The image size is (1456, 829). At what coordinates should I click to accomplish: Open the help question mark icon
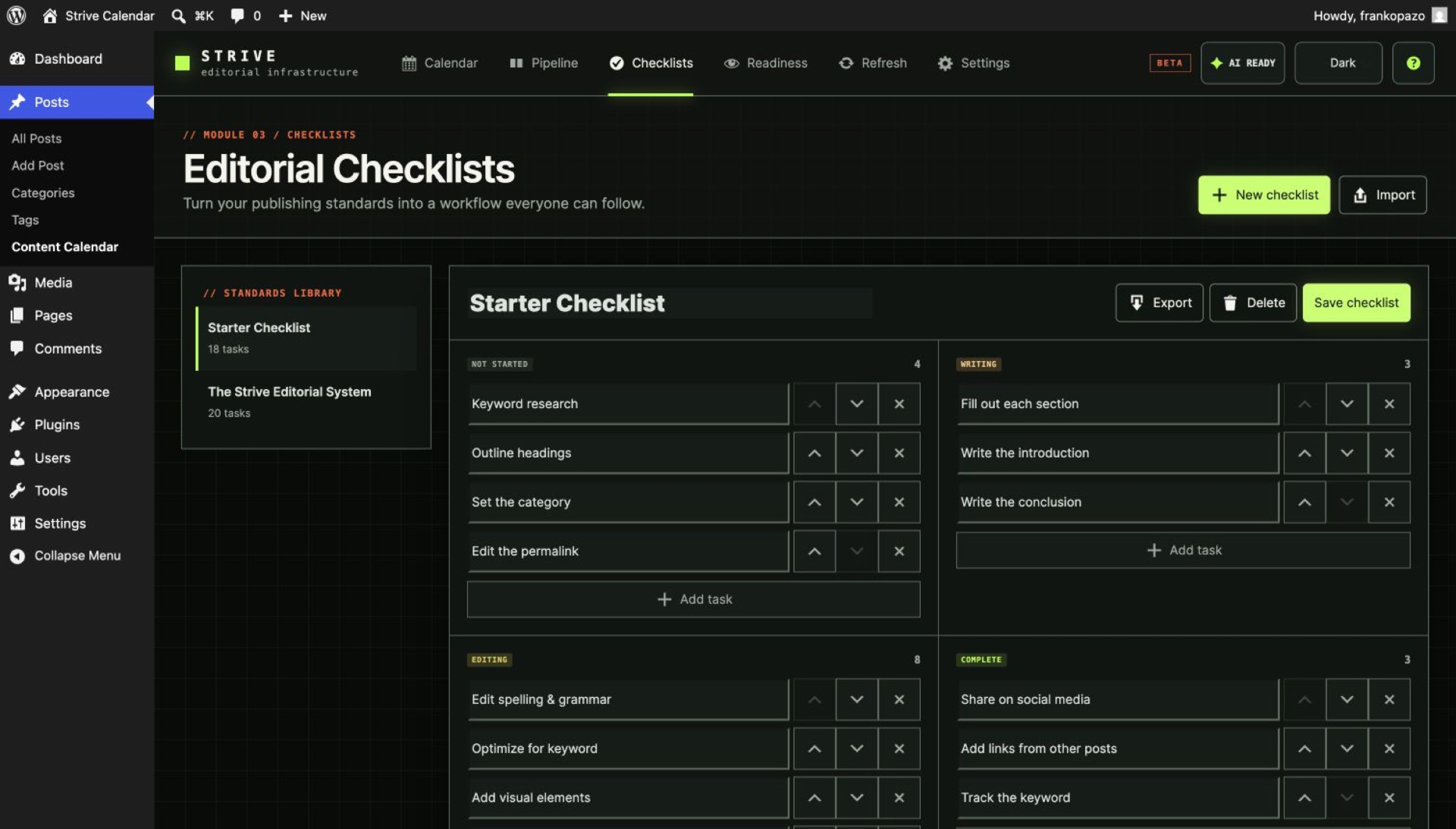point(1413,63)
